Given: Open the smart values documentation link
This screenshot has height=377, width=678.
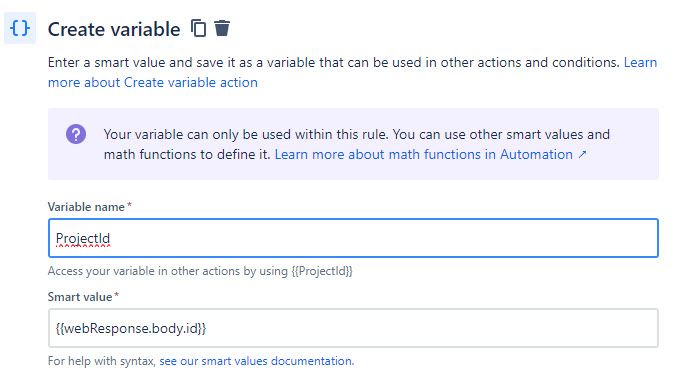Looking at the screenshot, I should coord(256,361).
